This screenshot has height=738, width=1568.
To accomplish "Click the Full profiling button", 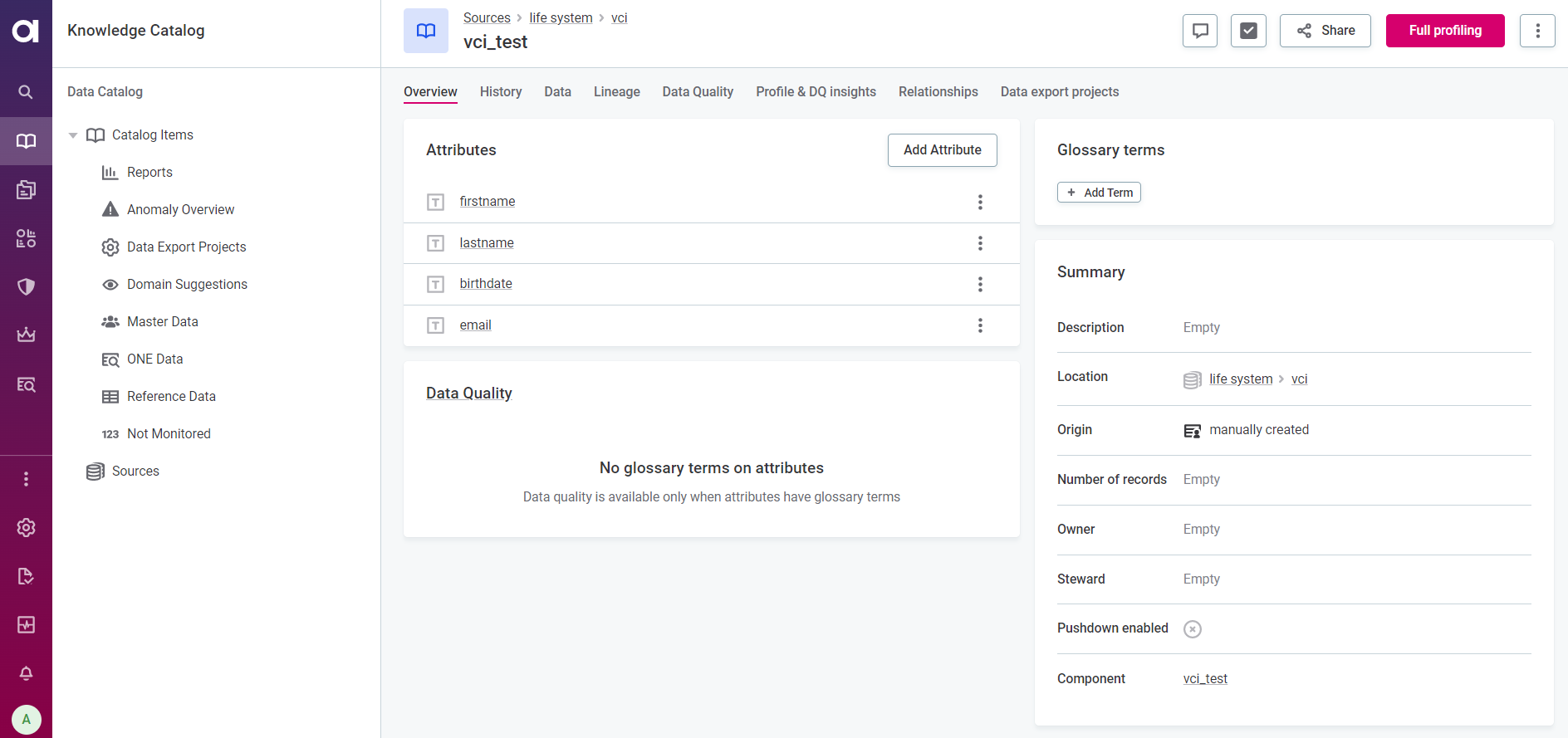I will point(1444,31).
